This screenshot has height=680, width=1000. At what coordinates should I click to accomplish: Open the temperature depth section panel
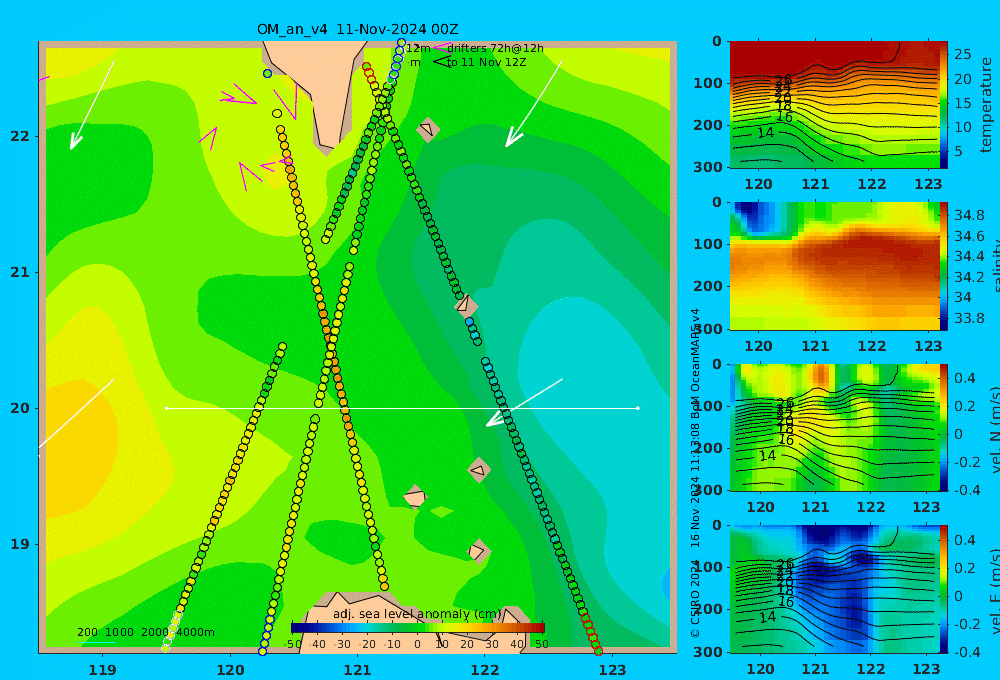pos(834,105)
